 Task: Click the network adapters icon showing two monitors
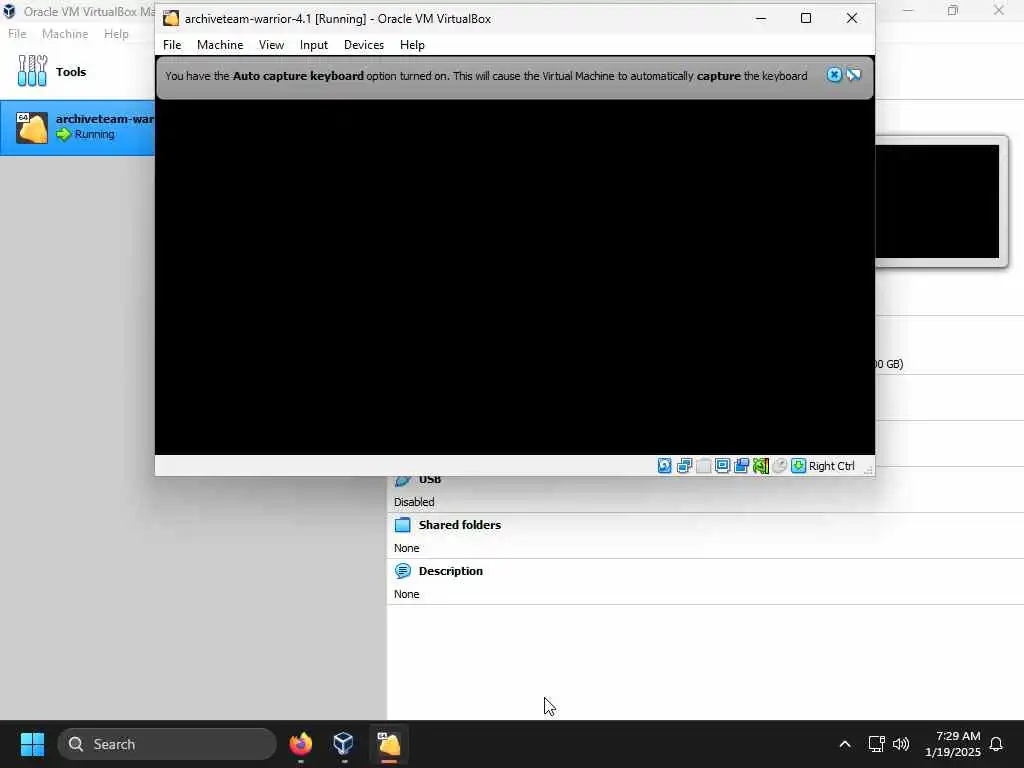click(x=684, y=466)
